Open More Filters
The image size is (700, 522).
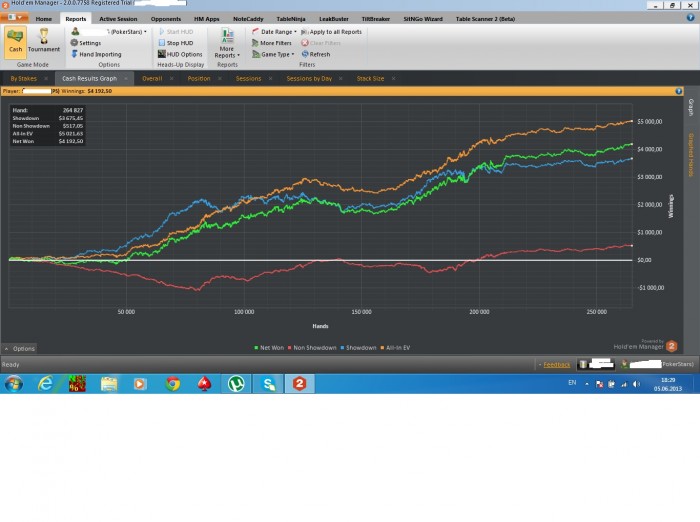[271, 43]
